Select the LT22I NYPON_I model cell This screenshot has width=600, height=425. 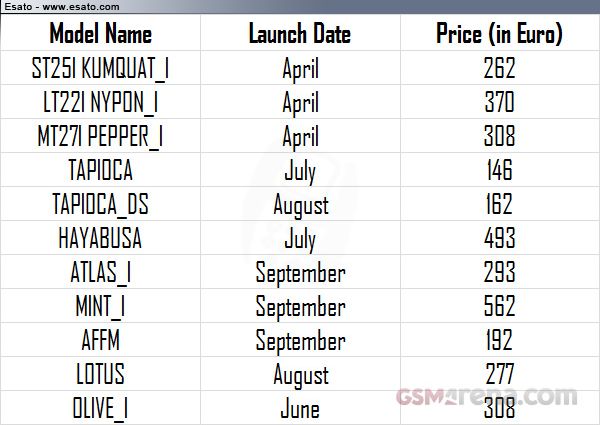101,102
